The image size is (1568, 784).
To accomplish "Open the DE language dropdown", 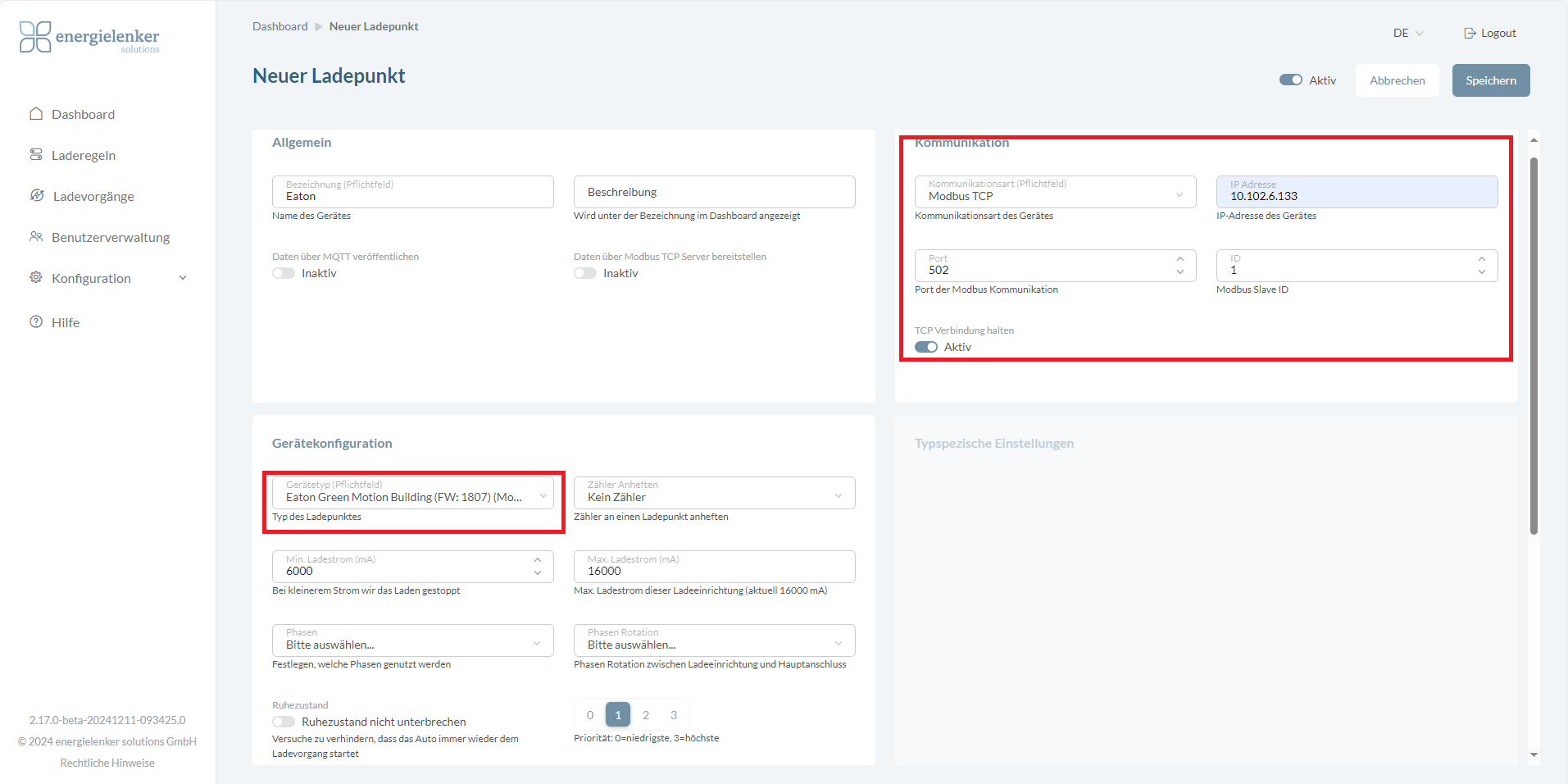I will click(x=1408, y=33).
